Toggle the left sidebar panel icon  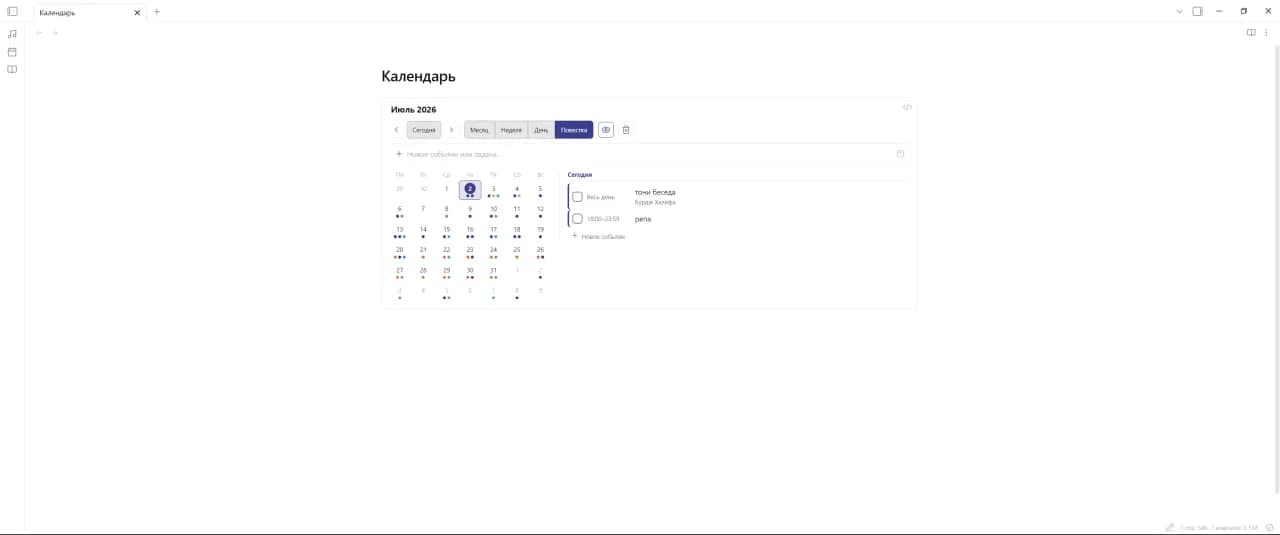click(12, 11)
